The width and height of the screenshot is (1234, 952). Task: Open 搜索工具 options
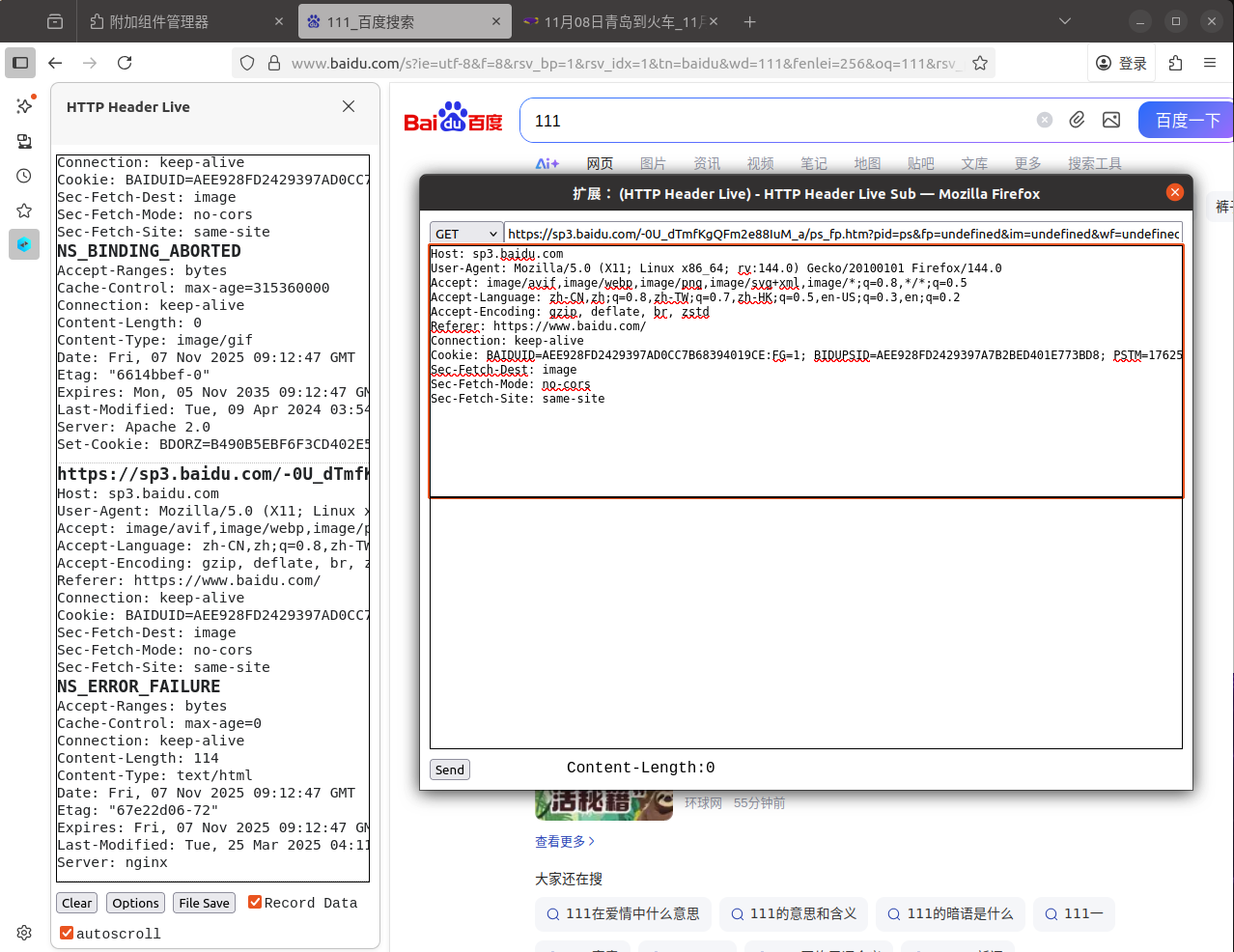click(x=1095, y=163)
